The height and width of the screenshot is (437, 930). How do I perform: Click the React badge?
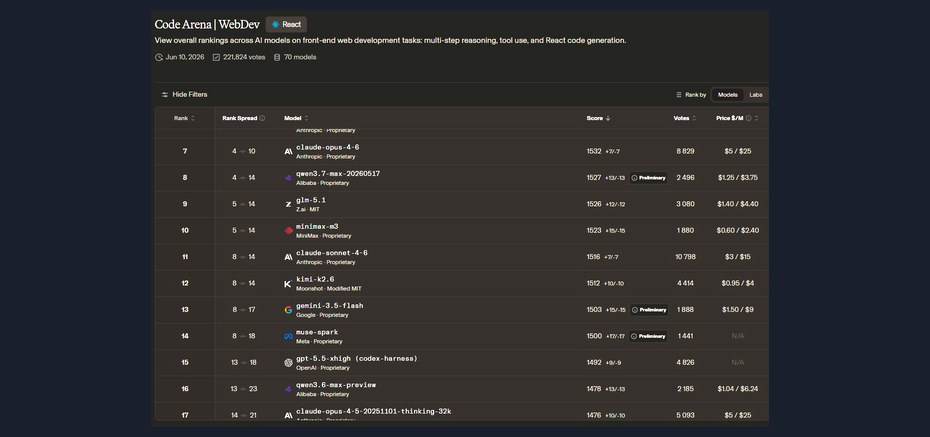[x=286, y=24]
